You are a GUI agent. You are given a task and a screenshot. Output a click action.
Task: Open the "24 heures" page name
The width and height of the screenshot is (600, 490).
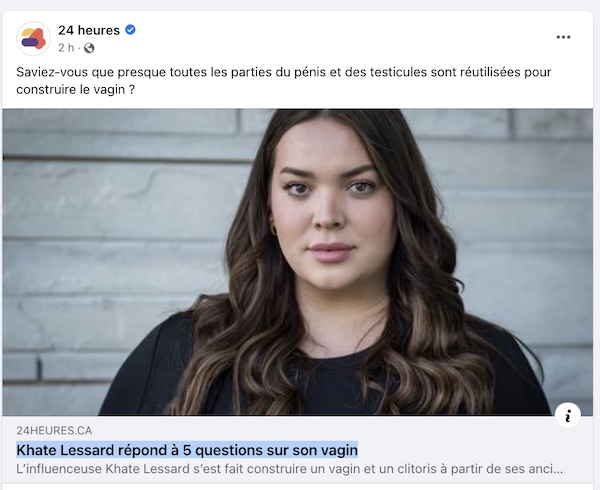pos(89,30)
